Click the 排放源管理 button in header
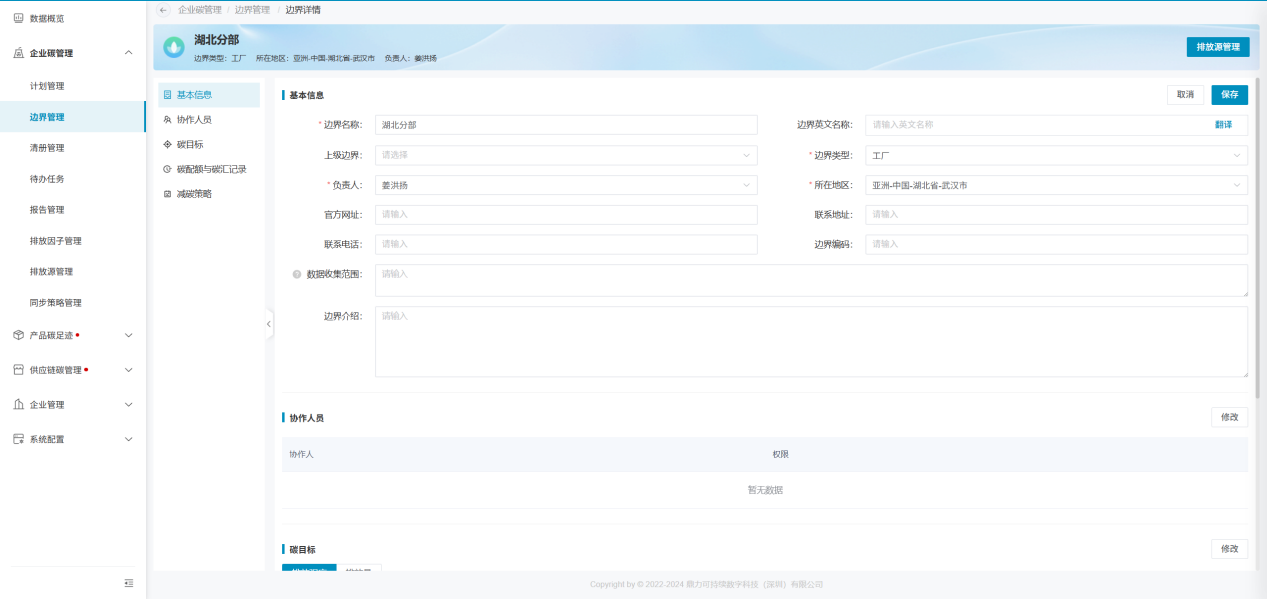 click(x=1217, y=47)
